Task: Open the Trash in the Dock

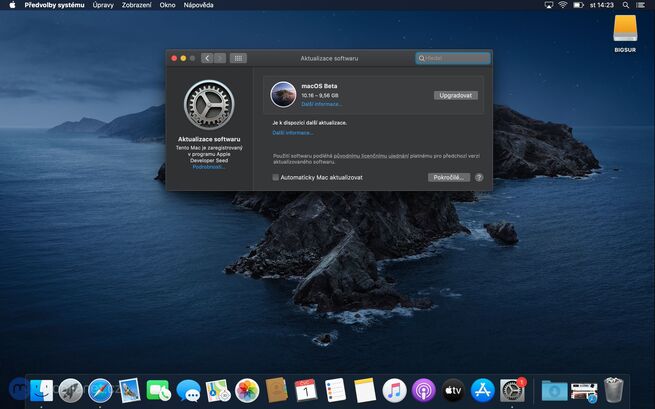Action: pos(614,390)
